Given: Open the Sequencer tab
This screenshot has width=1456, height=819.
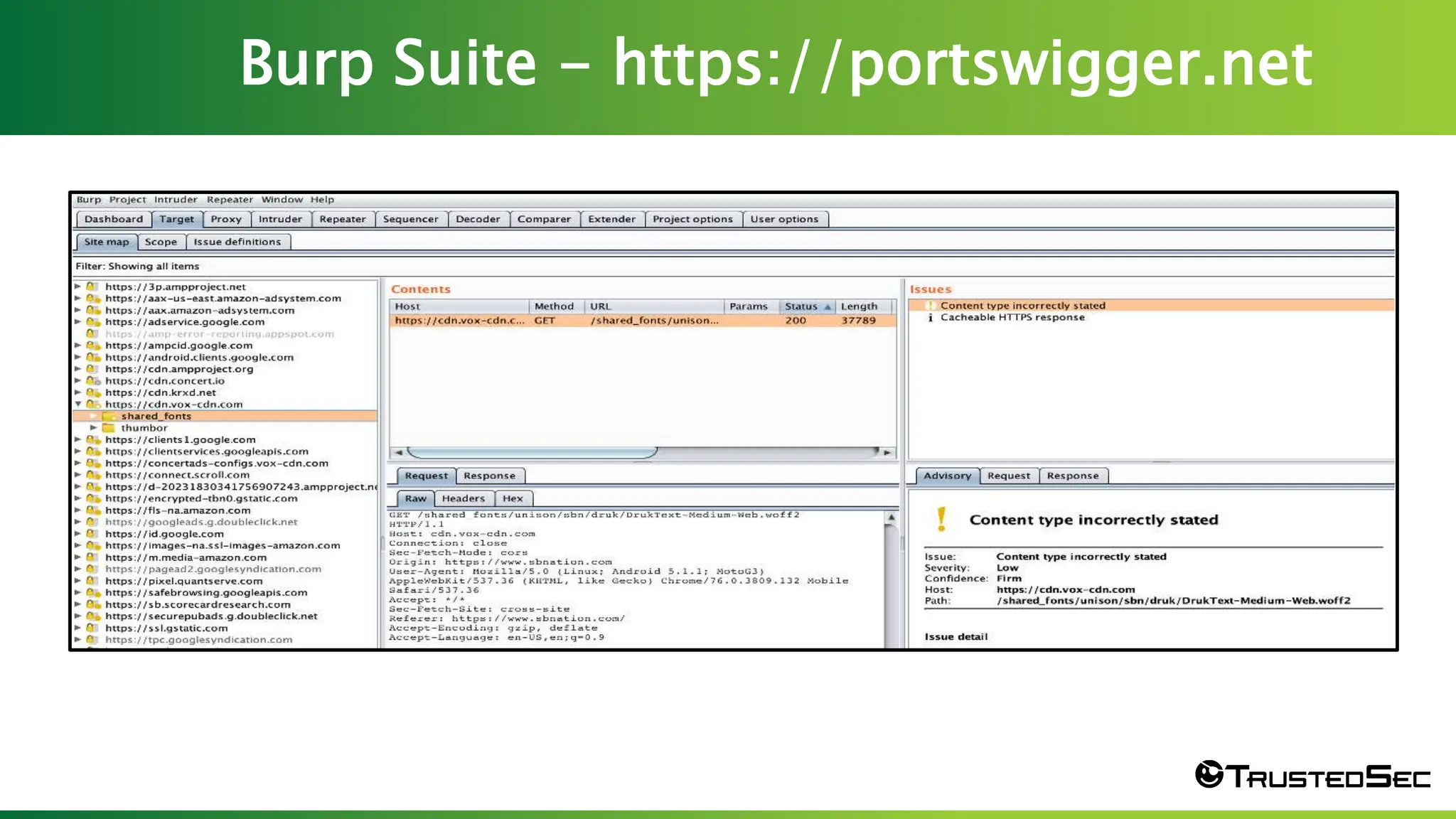Looking at the screenshot, I should pos(411,219).
